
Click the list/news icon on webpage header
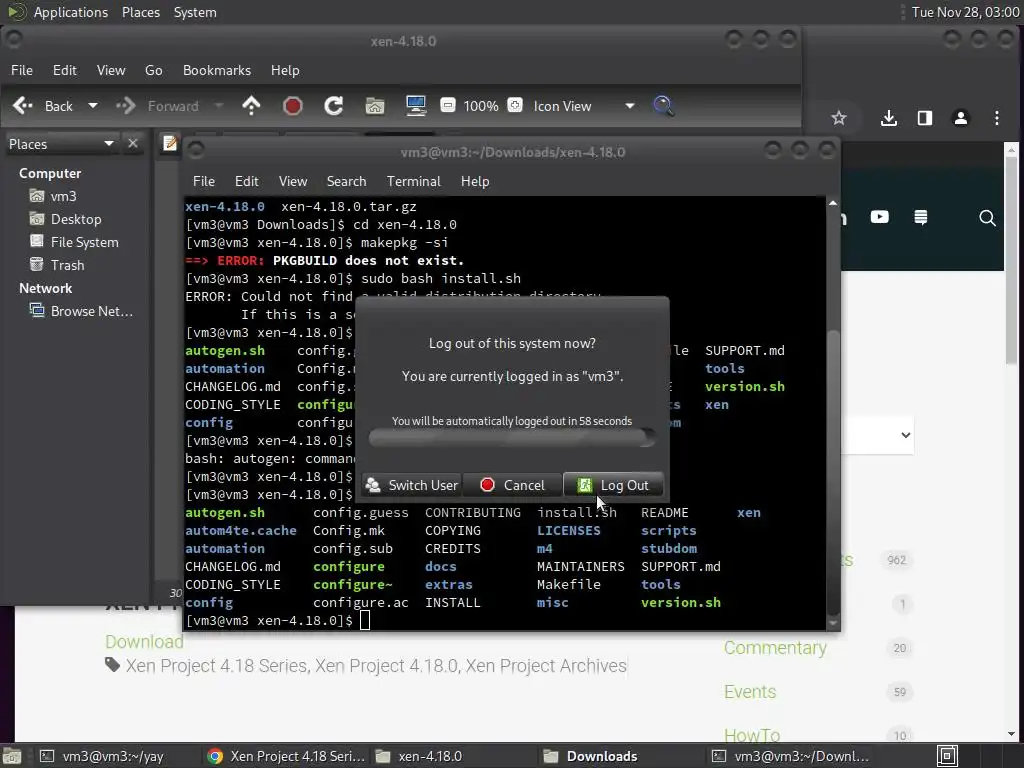[921, 217]
